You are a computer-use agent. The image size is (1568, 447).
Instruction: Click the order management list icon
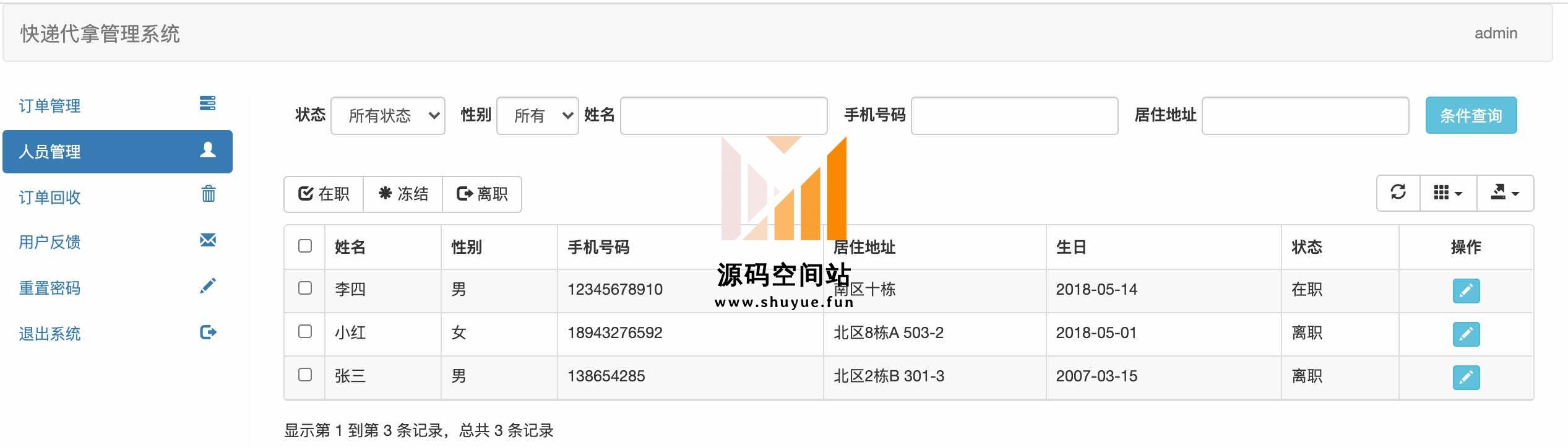208,103
